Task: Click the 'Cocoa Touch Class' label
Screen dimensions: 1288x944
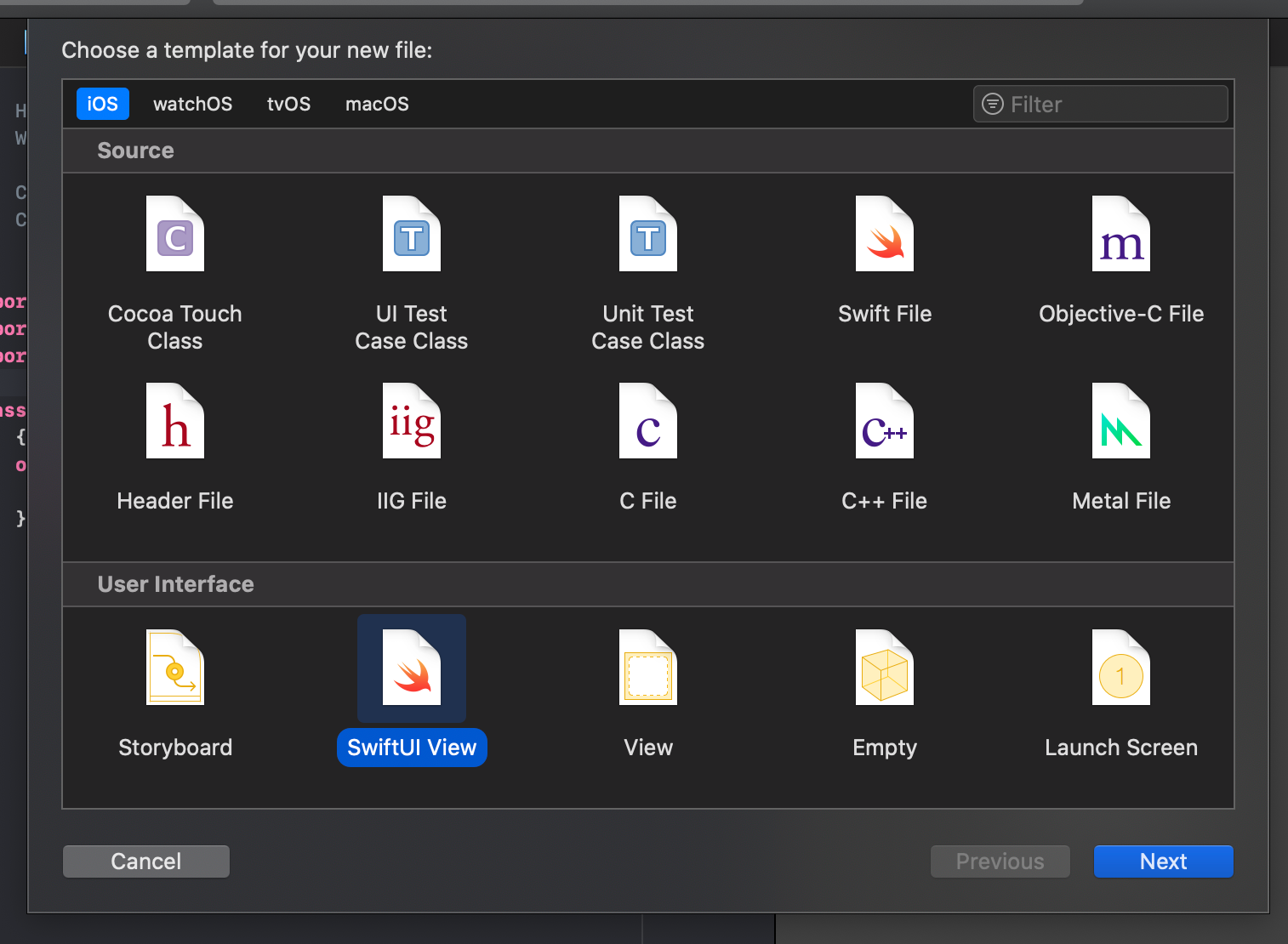Action: (175, 327)
